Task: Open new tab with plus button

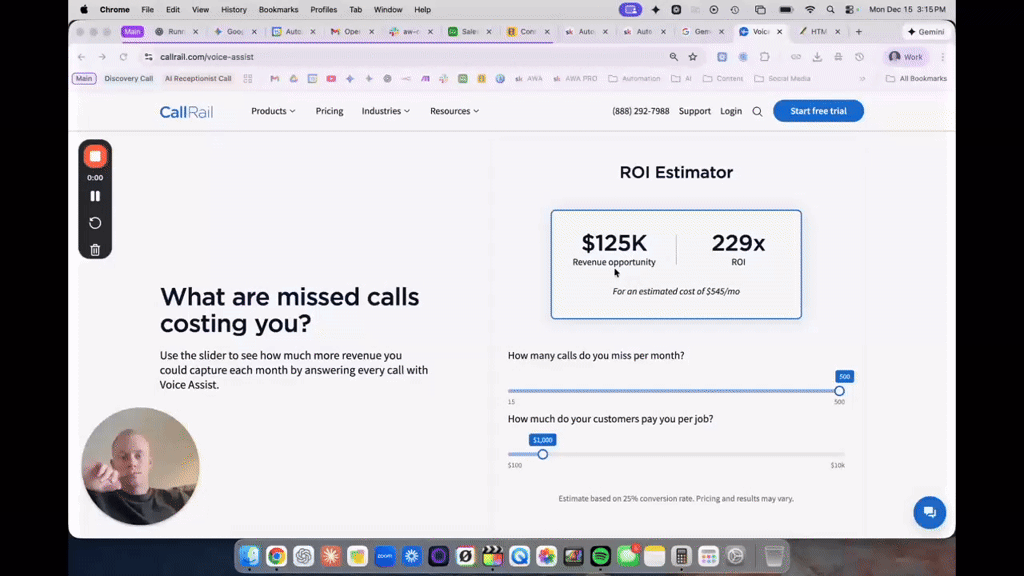Action: coord(859,31)
